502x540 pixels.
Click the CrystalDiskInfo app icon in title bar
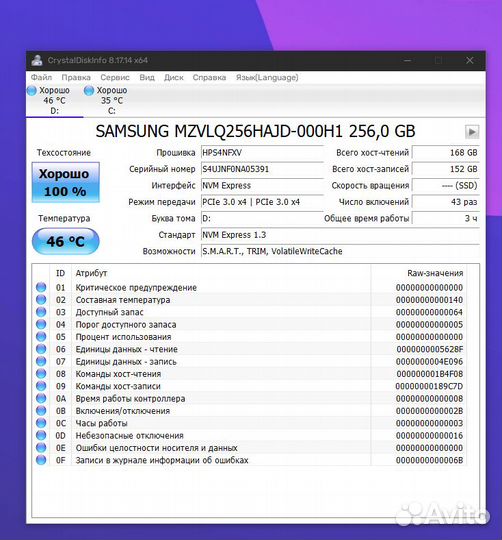click(x=37, y=60)
